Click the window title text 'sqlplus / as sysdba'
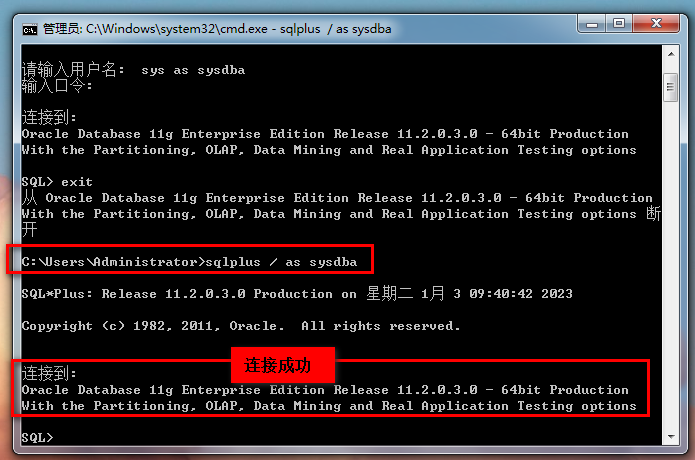Viewport: 695px width, 460px height. (336, 29)
